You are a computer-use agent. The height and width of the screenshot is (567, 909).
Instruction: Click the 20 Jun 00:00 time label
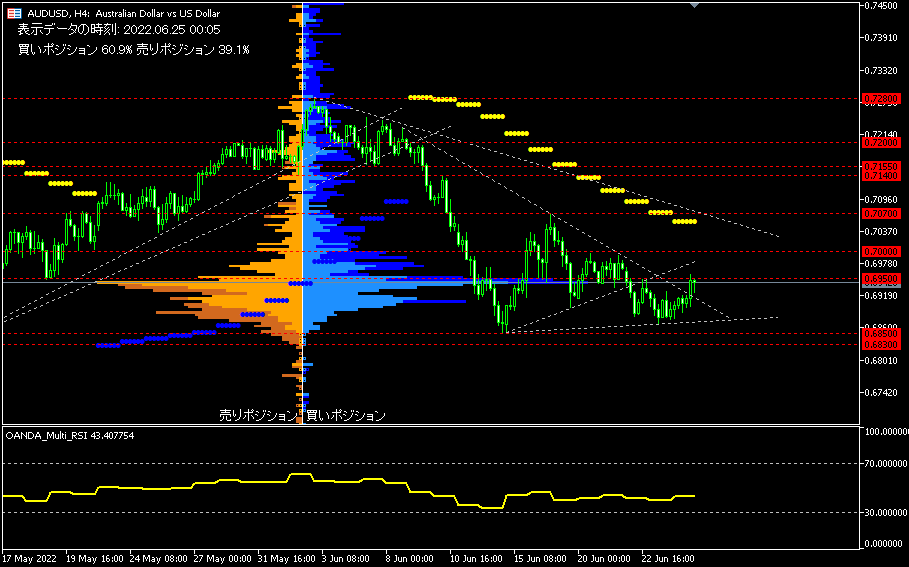604,559
